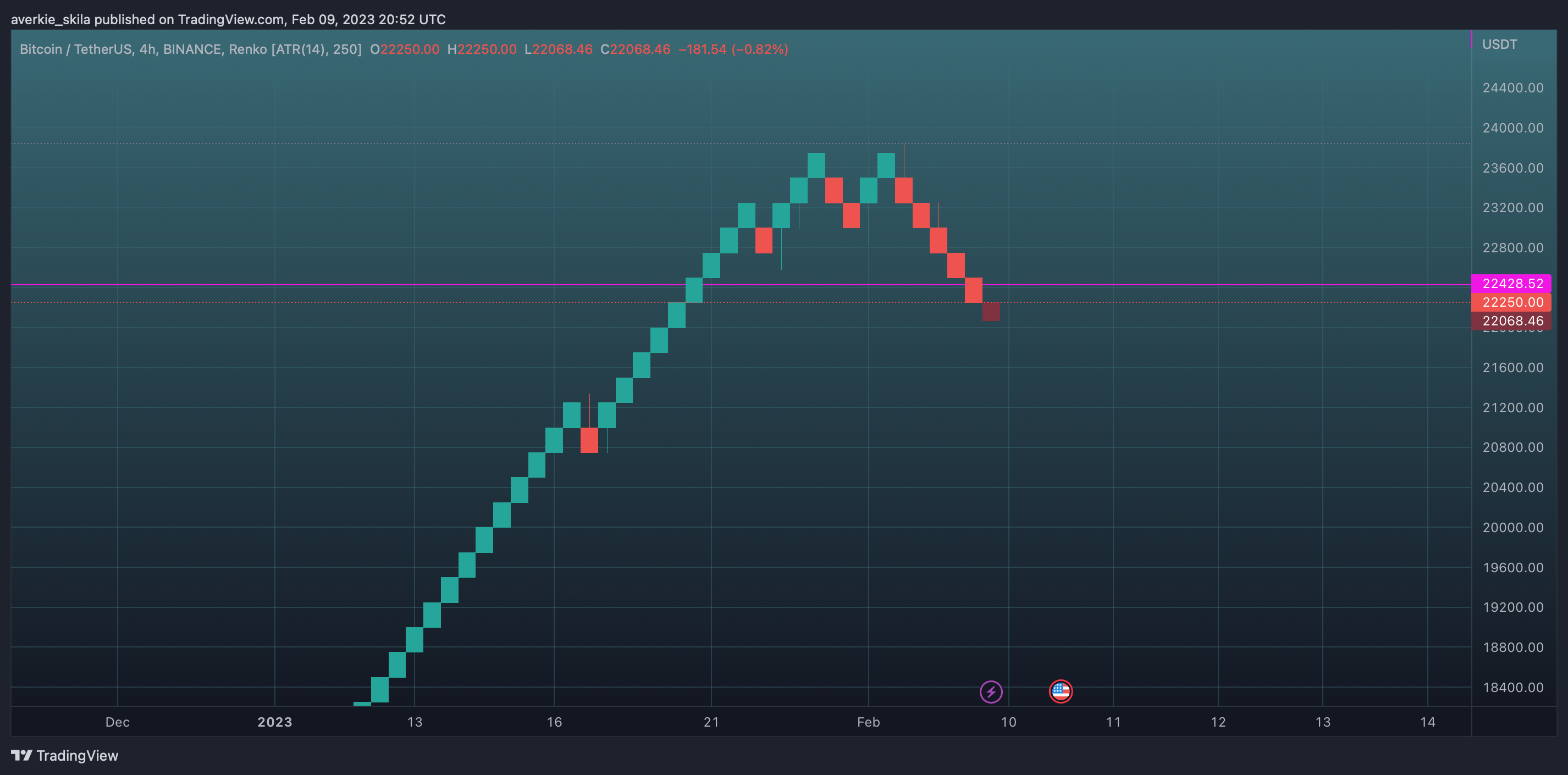Click the red 22250.00 price label
The width and height of the screenshot is (1568, 775).
click(1511, 302)
